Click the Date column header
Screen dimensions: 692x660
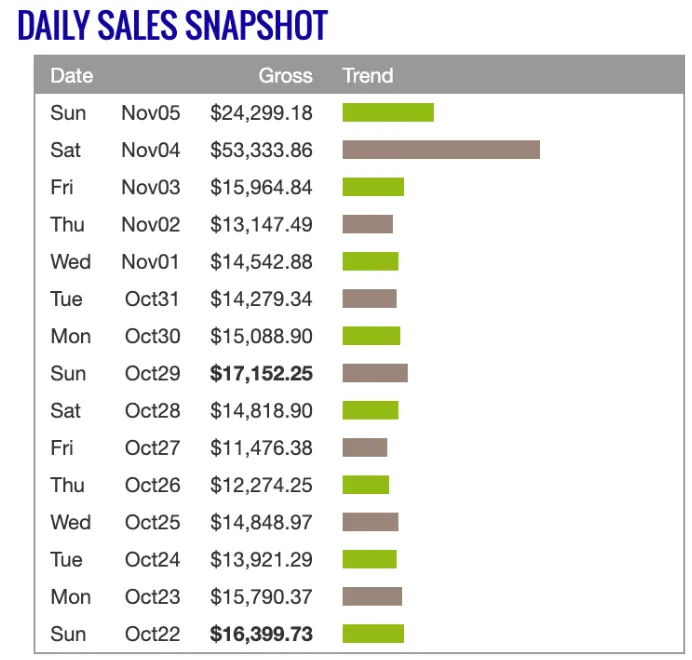(72, 75)
